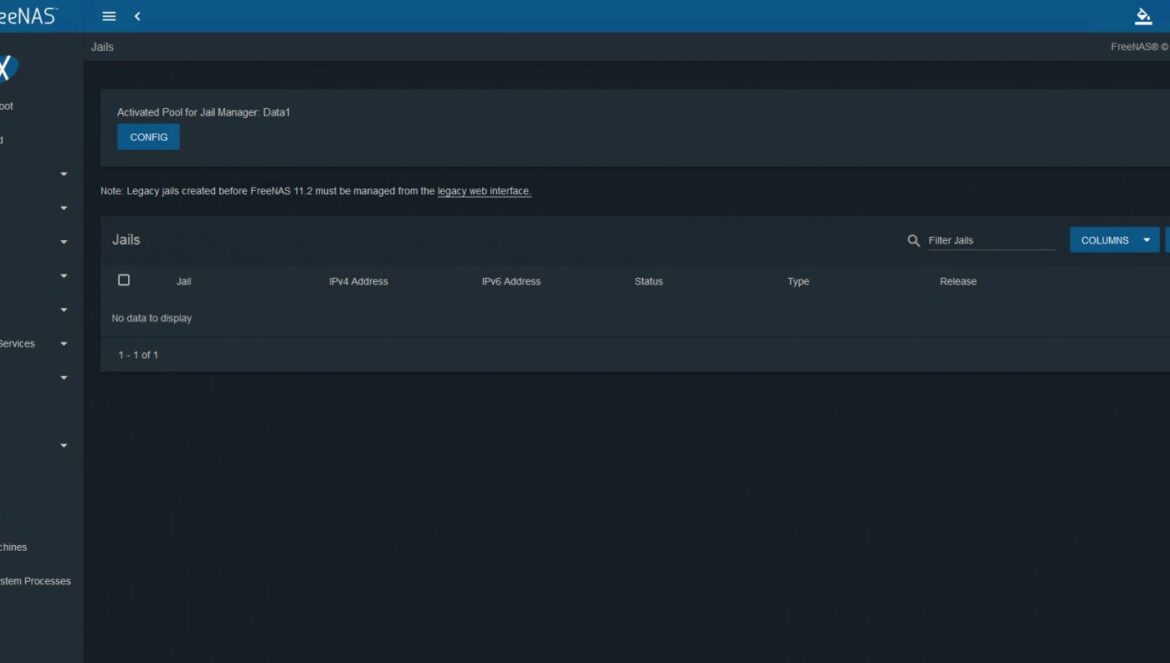Sort by the Type column header
This screenshot has height=663, width=1170.
798,281
